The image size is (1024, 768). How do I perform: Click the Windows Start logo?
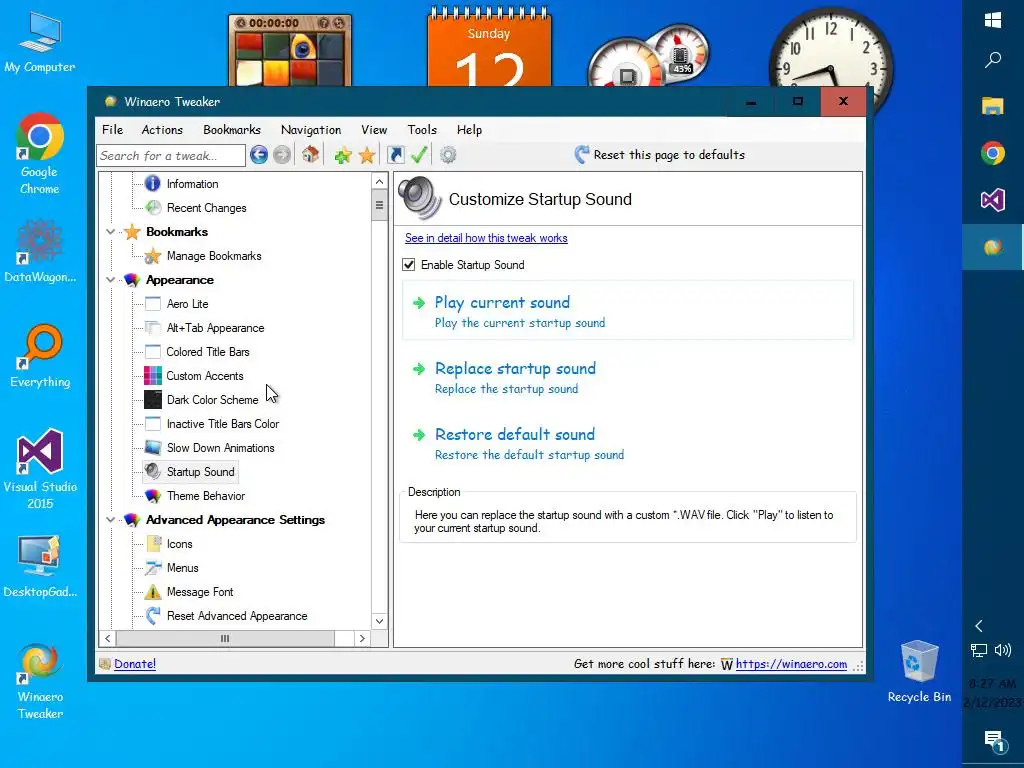tap(993, 20)
